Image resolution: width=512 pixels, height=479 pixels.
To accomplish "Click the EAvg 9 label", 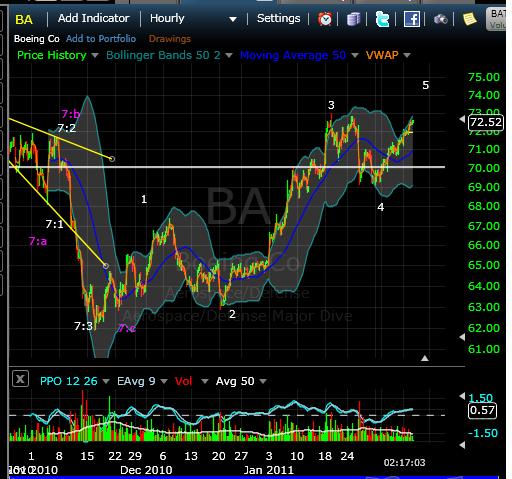I will 136,381.
